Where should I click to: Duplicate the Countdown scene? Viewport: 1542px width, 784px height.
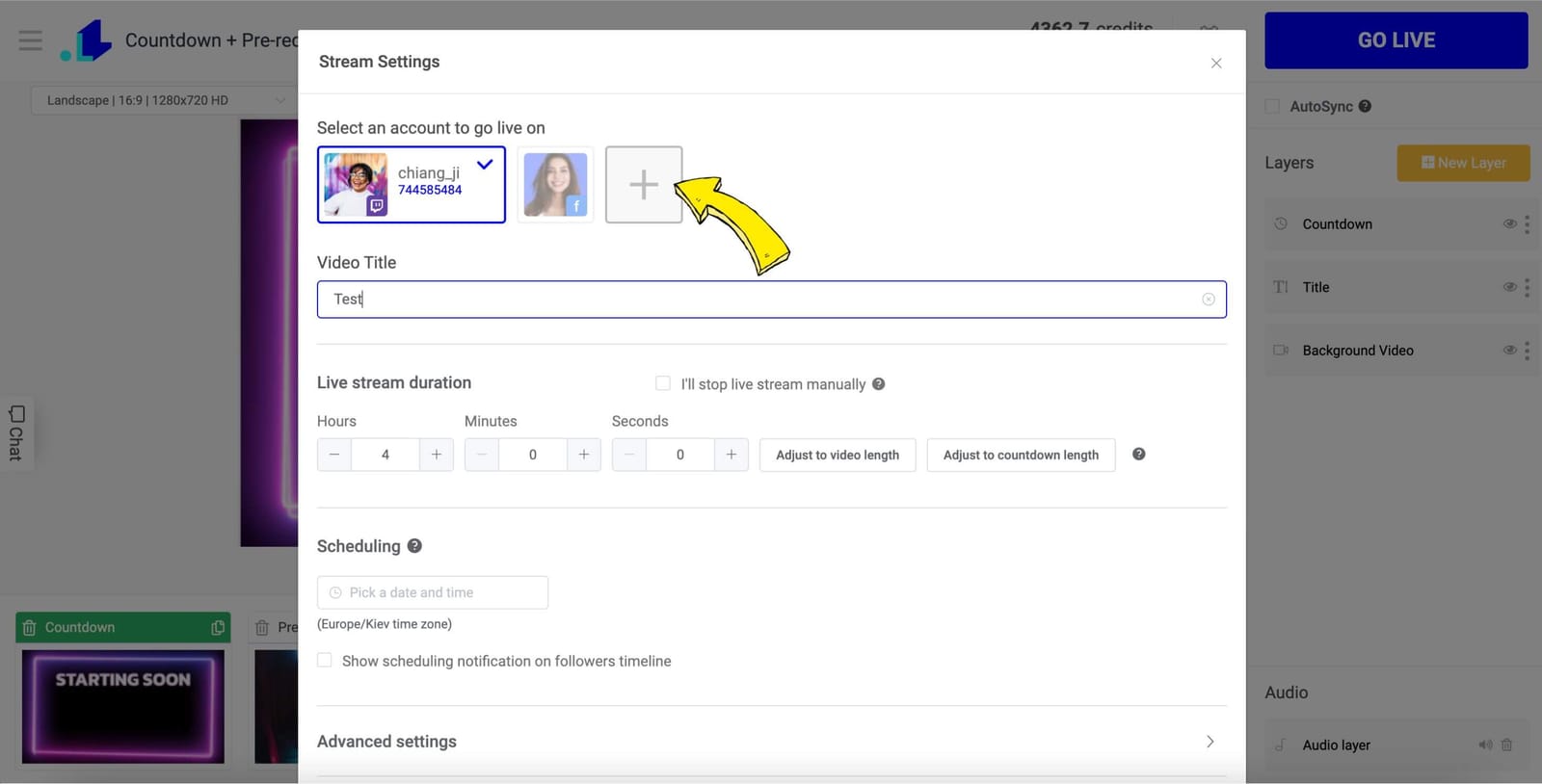coord(218,628)
